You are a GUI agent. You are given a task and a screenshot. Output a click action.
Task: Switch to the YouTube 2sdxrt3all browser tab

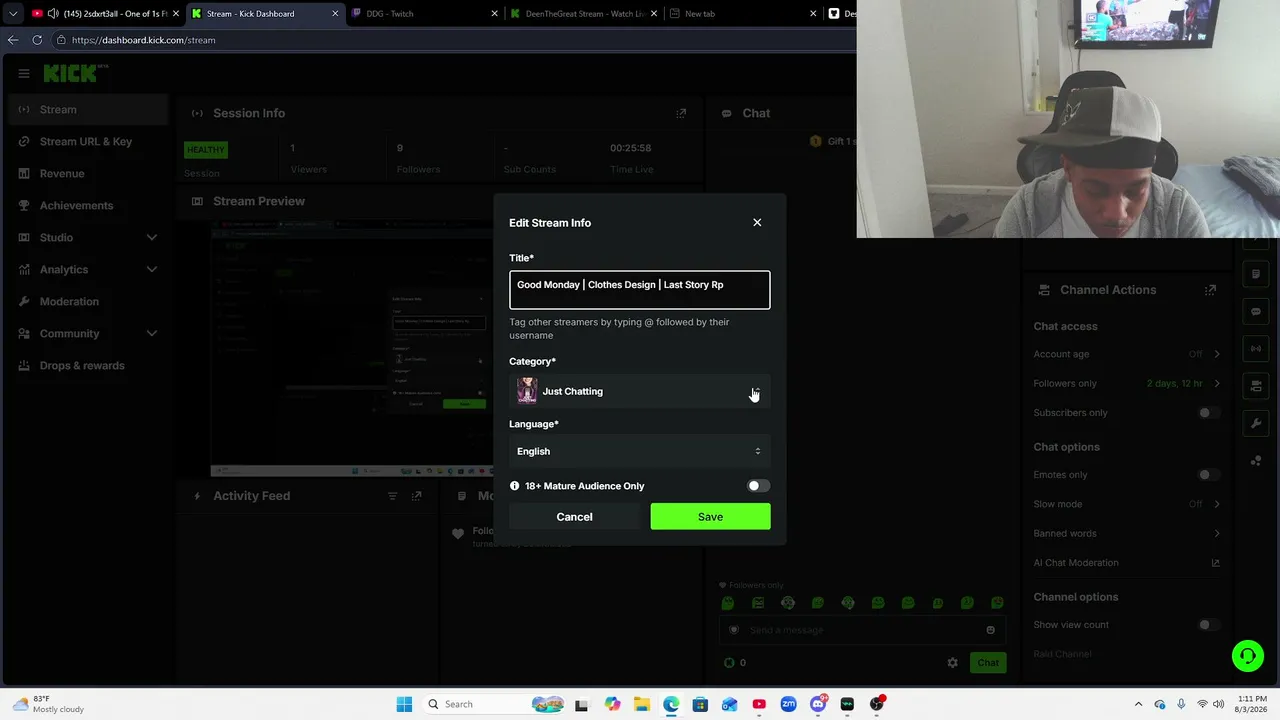pos(106,14)
